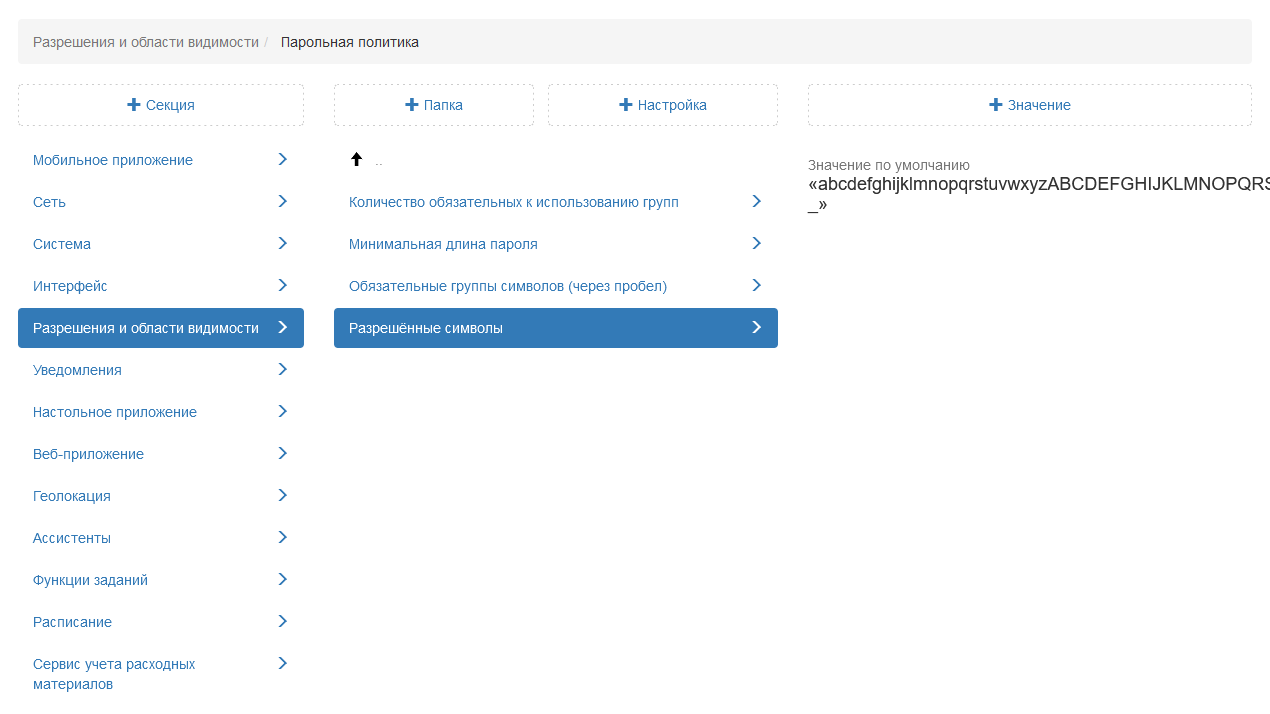This screenshot has height=714, width=1270.
Task: Click the plus icon beside Папка
Action: pyautogui.click(x=411, y=105)
